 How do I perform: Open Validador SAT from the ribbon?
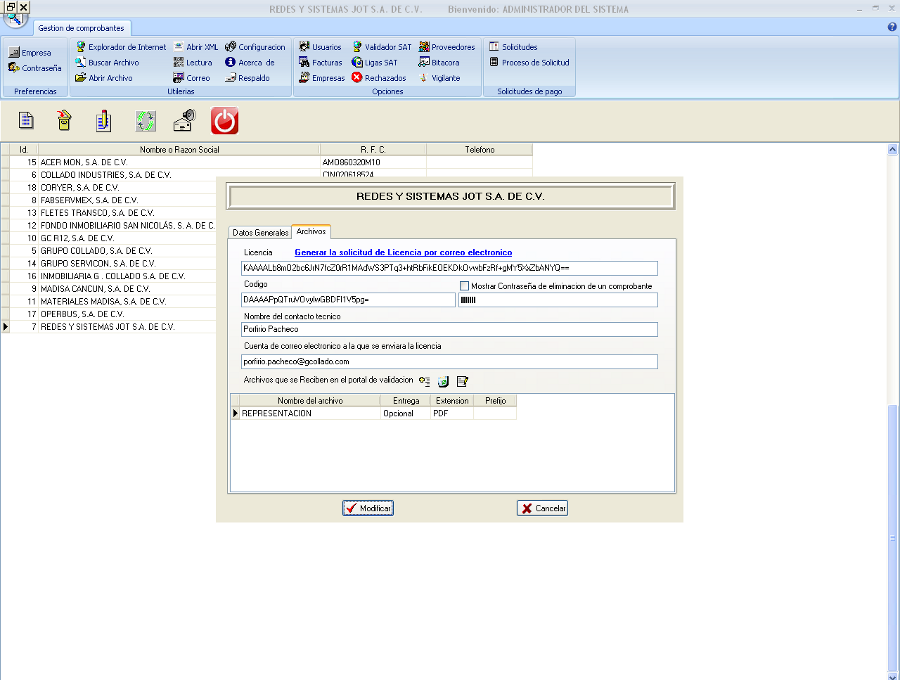tap(381, 47)
